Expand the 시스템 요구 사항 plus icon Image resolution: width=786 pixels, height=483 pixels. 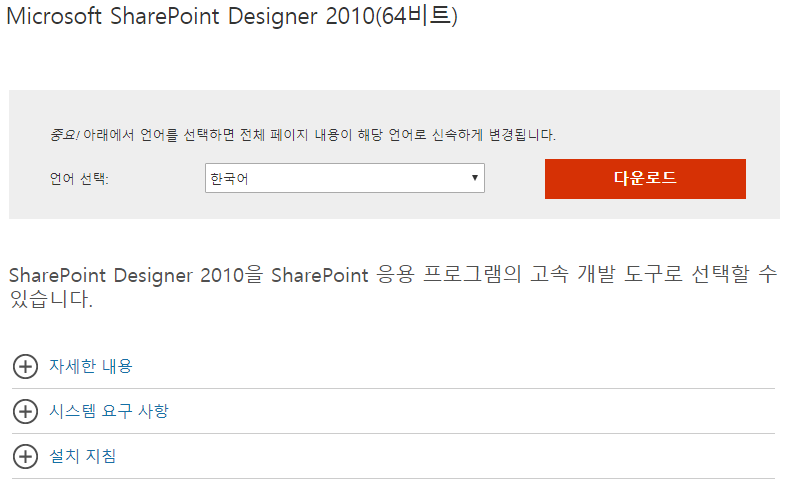[x=25, y=411]
